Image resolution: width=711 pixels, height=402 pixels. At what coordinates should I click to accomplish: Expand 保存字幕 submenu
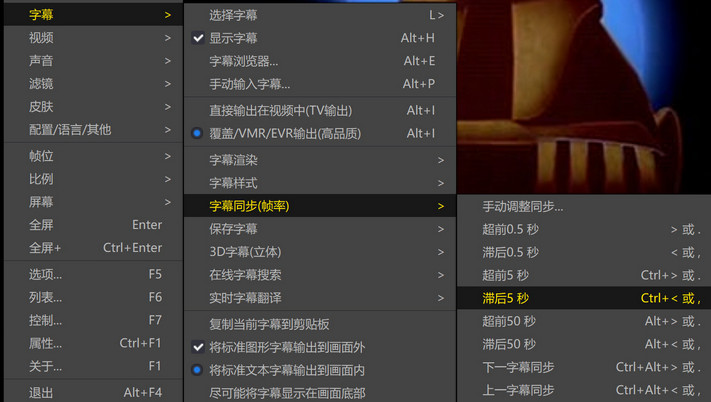[x=320, y=229]
